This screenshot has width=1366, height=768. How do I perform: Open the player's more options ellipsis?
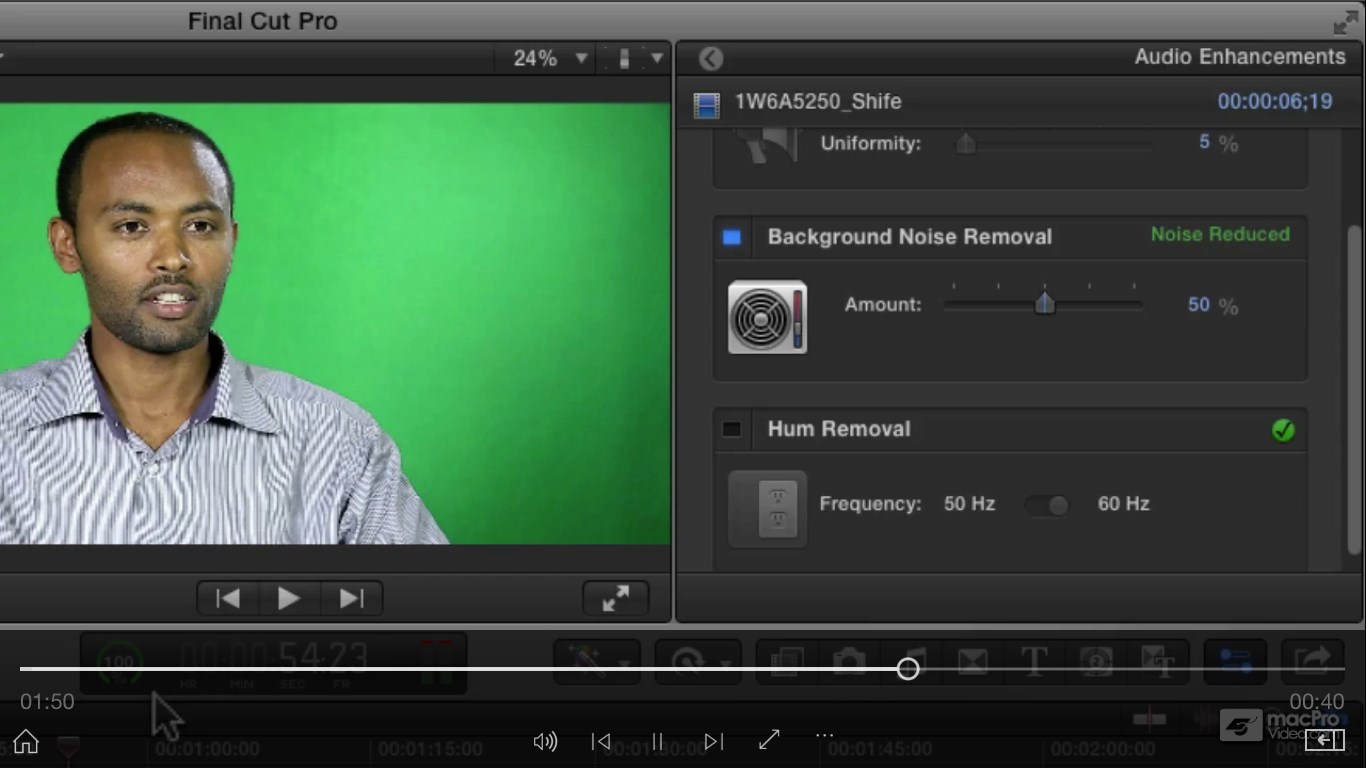pyautogui.click(x=824, y=735)
